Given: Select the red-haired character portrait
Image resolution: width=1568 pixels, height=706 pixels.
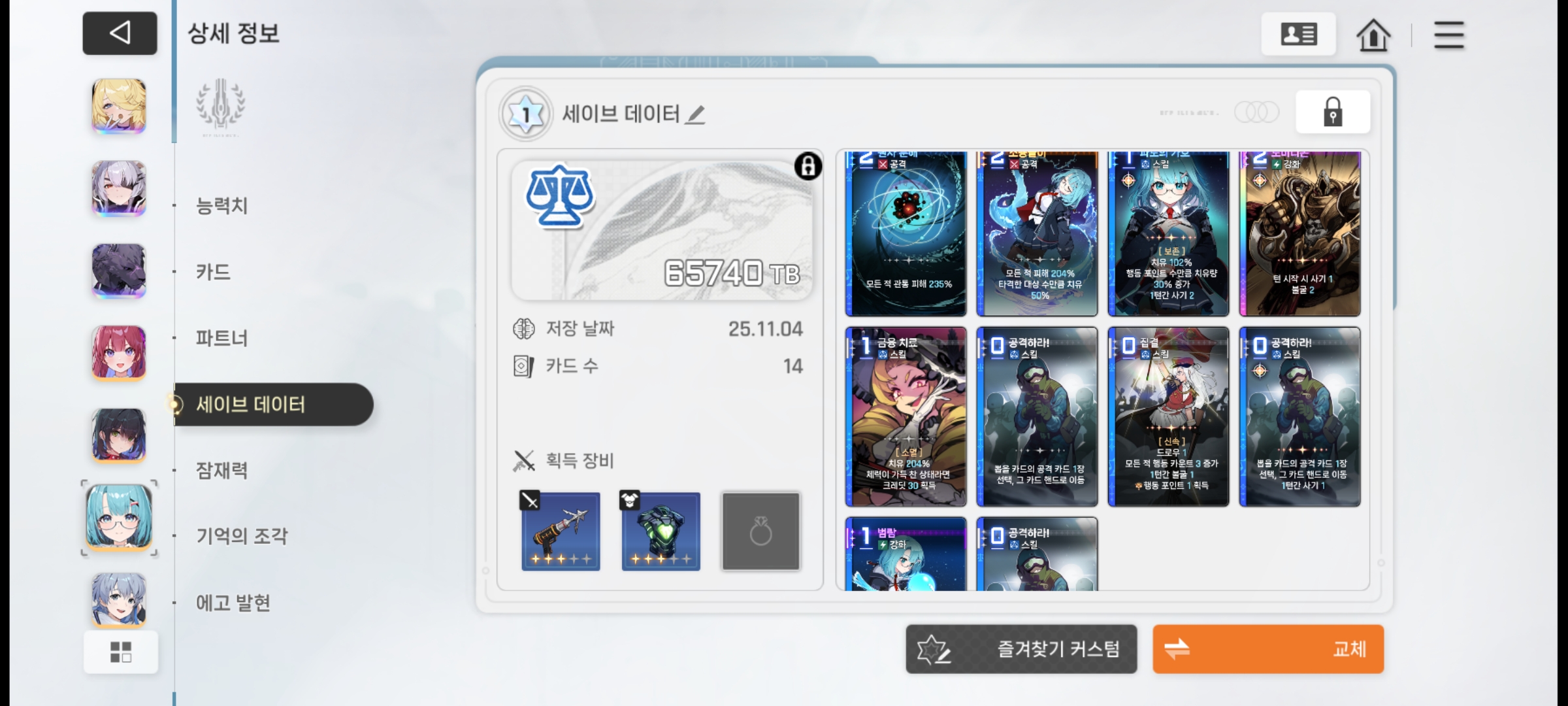Looking at the screenshot, I should click(x=118, y=353).
